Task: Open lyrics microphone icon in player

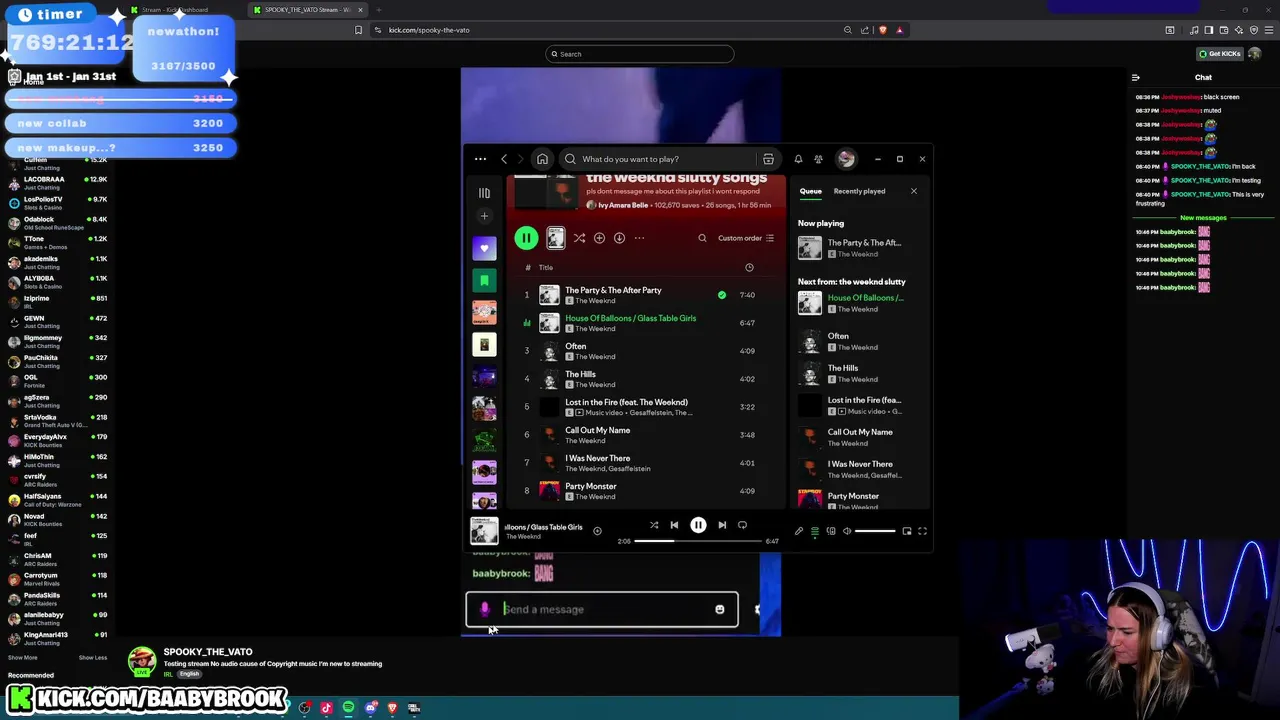Action: (x=799, y=531)
